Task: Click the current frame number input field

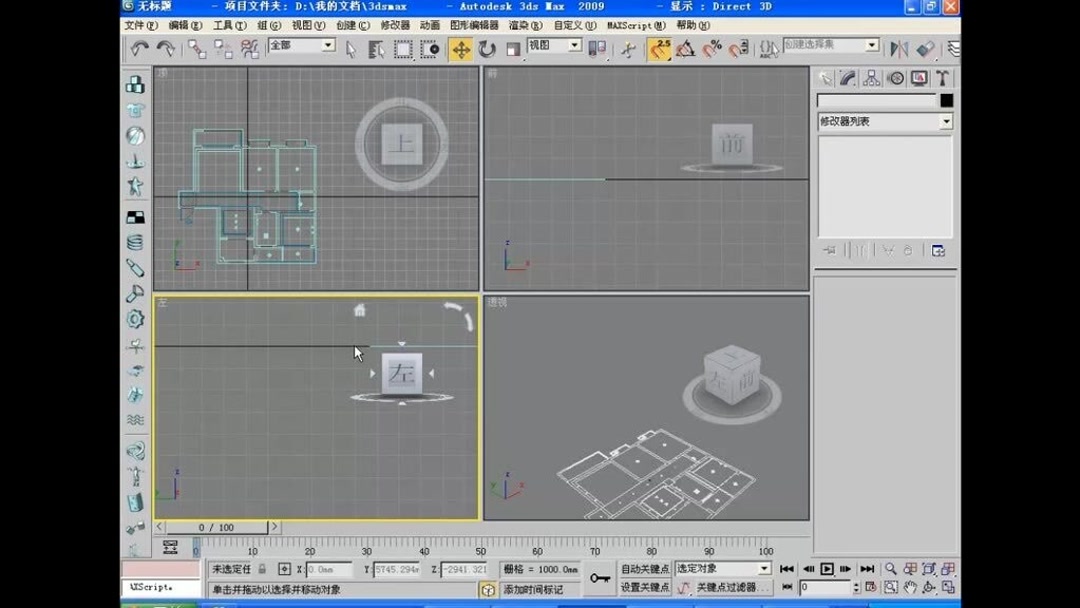Action: (x=826, y=587)
